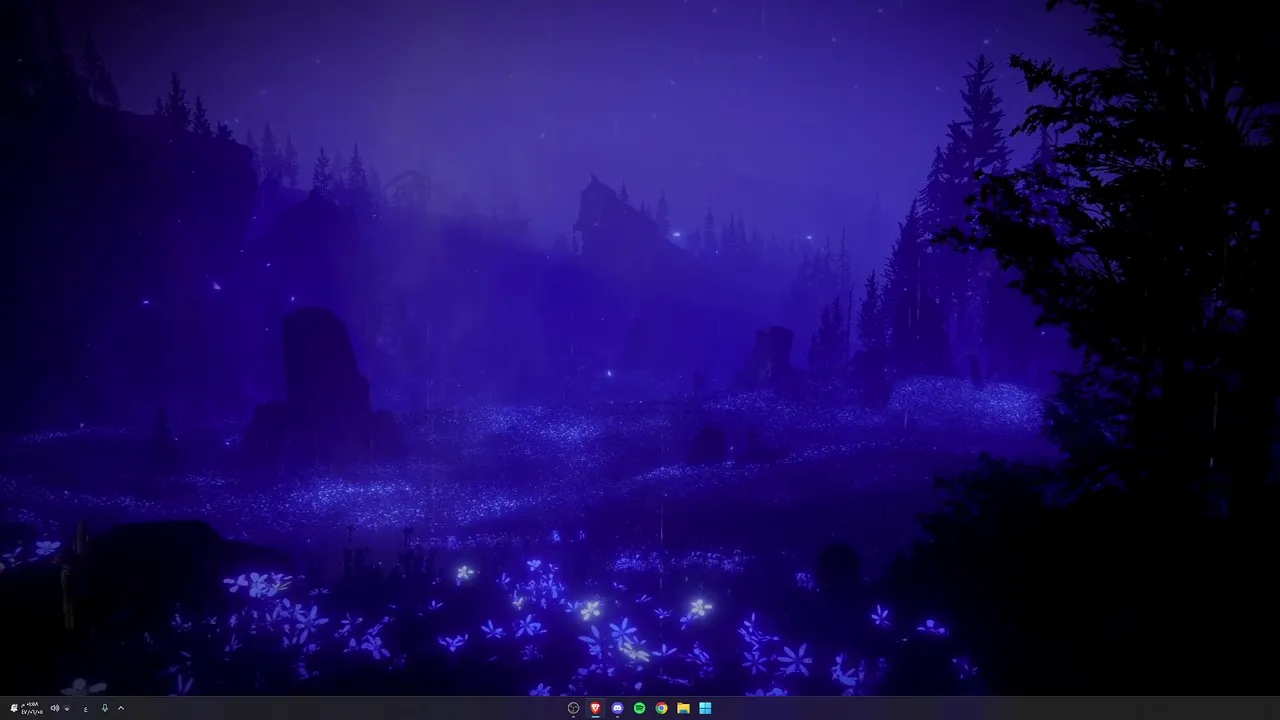Click the taskbar clock and date
This screenshot has height=720, width=1280.
(x=32, y=708)
